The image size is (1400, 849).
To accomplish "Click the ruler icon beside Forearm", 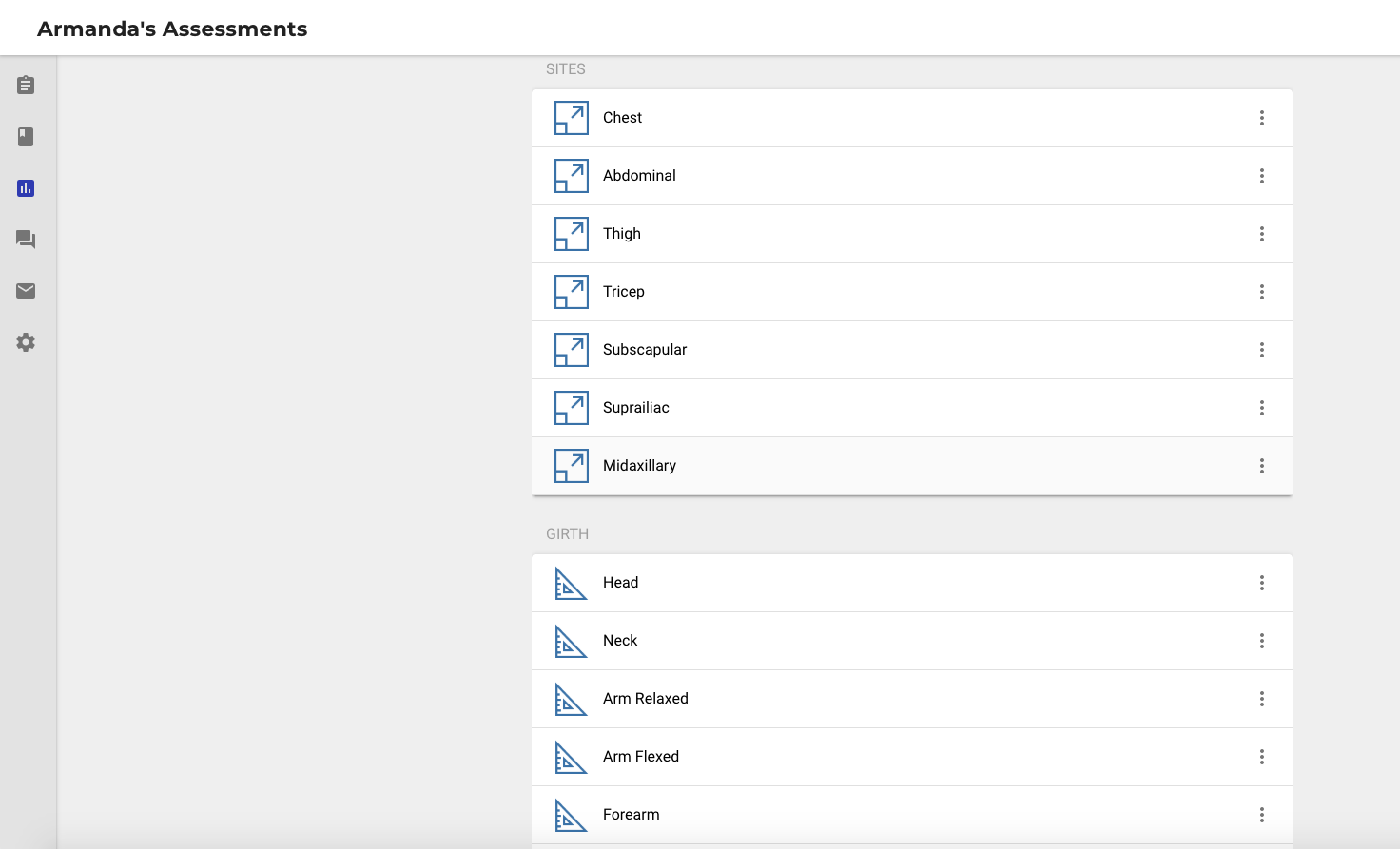I will tap(571, 816).
